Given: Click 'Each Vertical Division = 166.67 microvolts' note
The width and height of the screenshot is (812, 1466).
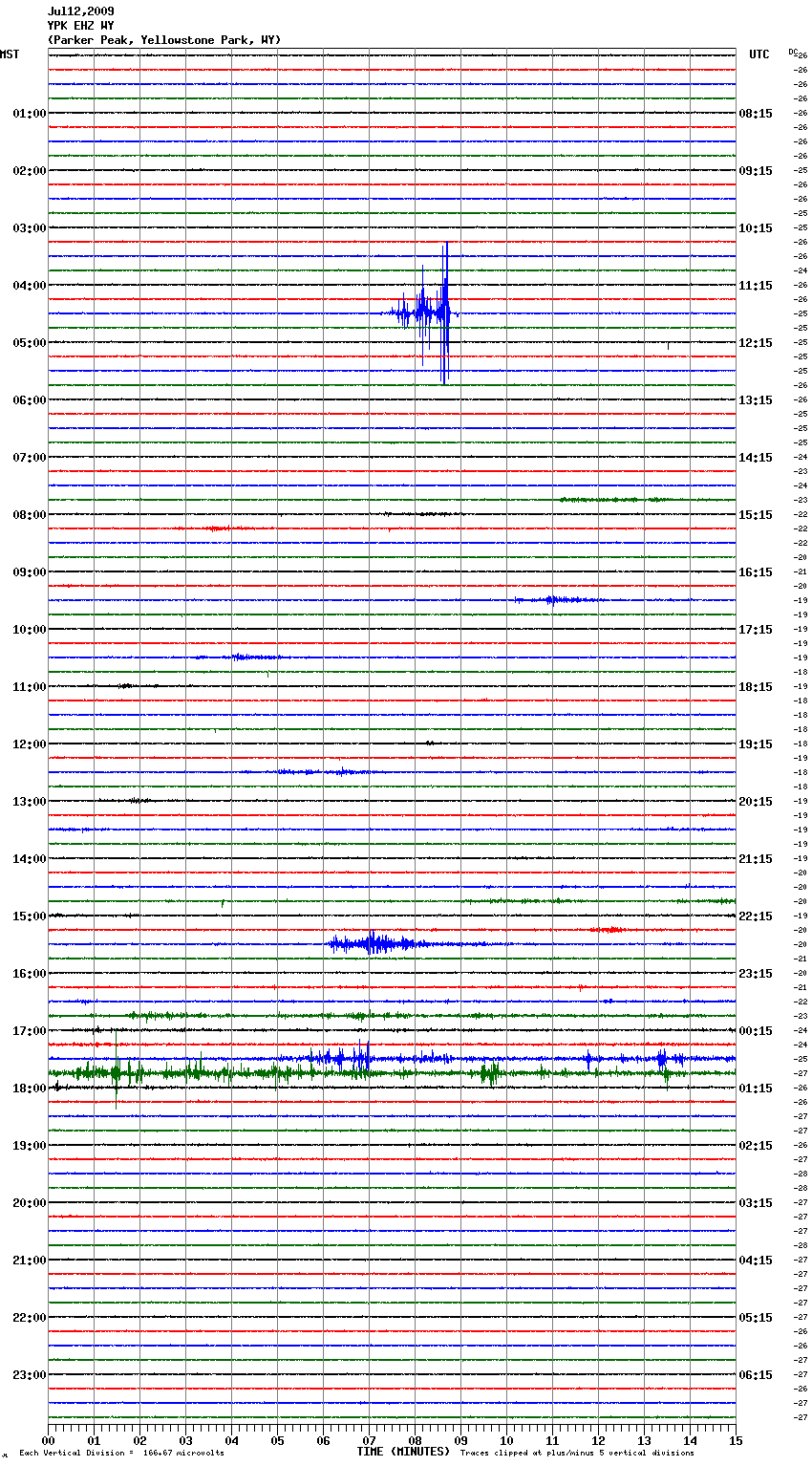Looking at the screenshot, I should click(x=121, y=1453).
